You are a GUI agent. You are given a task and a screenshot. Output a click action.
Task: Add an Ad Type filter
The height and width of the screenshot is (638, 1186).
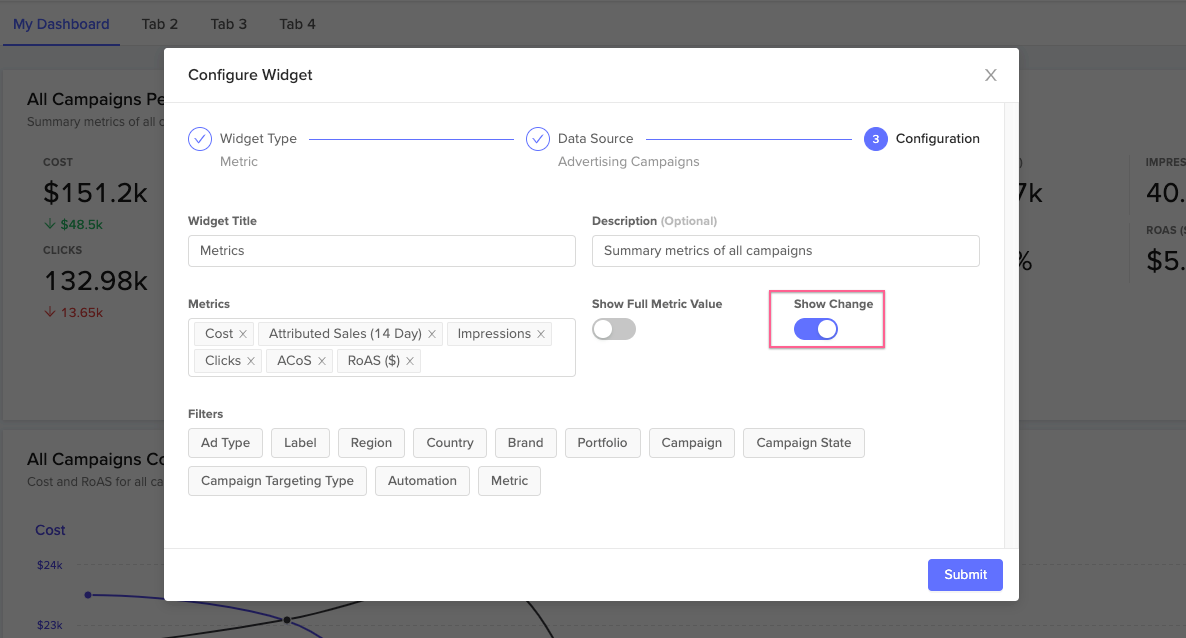tap(225, 442)
